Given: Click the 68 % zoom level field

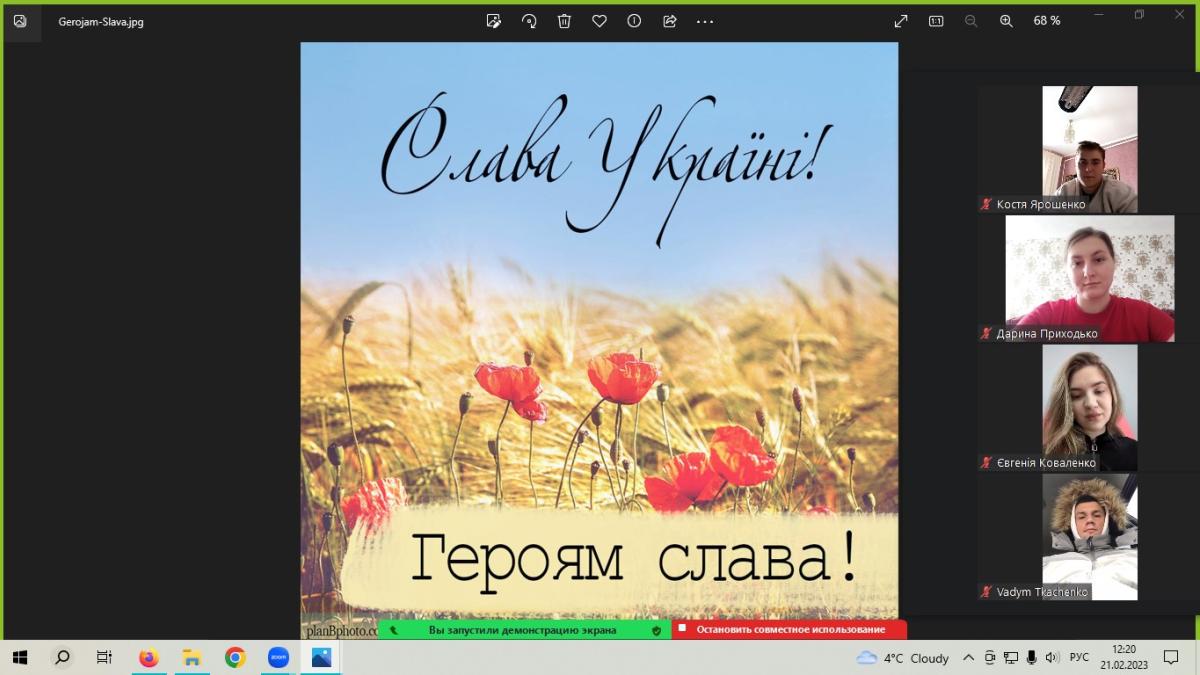Looking at the screenshot, I should pyautogui.click(x=1047, y=21).
